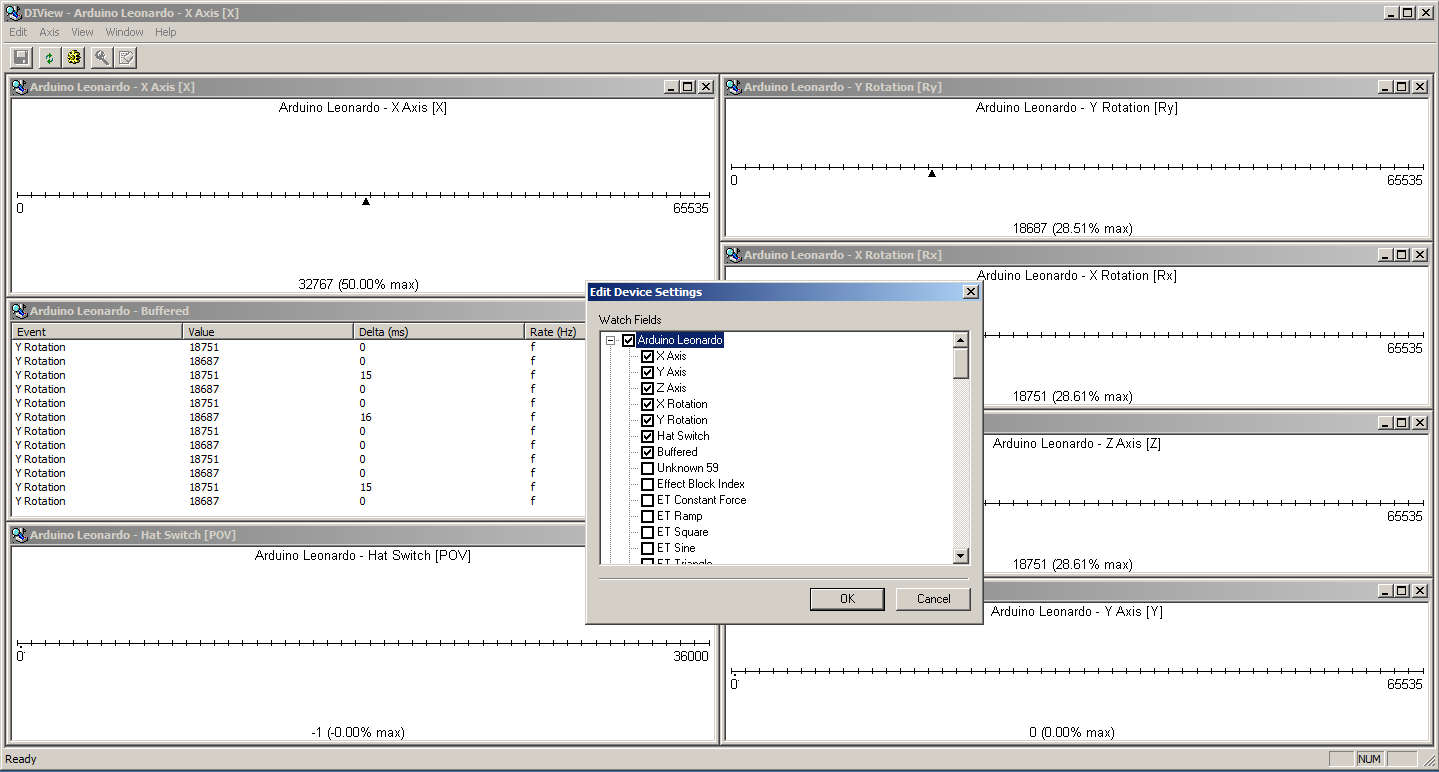1439x772 pixels.
Task: Click "Arduino Leonardo - Y Rotation [Ry]" plot heading
Action: (x=1077, y=108)
